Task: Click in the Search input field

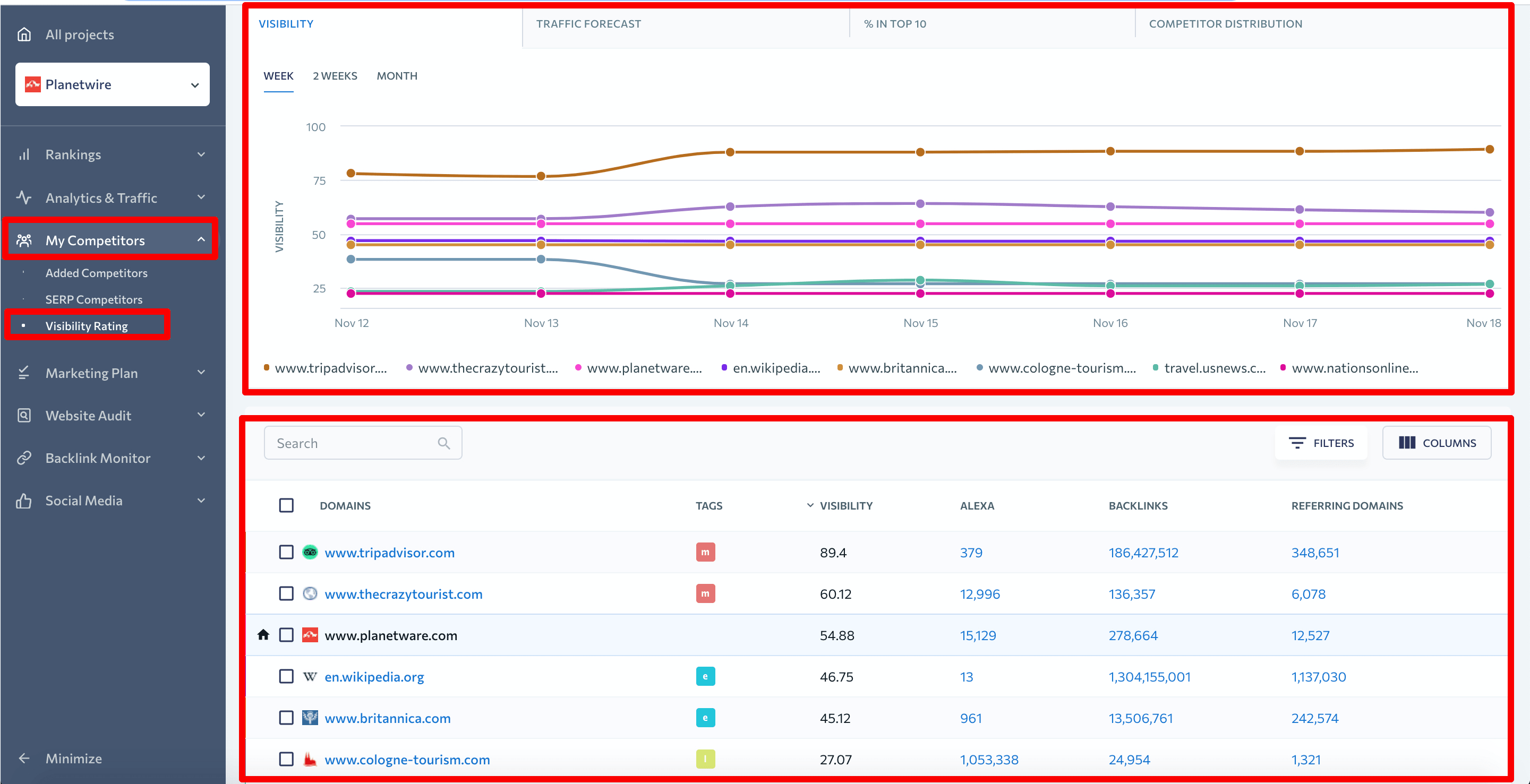Action: click(363, 443)
